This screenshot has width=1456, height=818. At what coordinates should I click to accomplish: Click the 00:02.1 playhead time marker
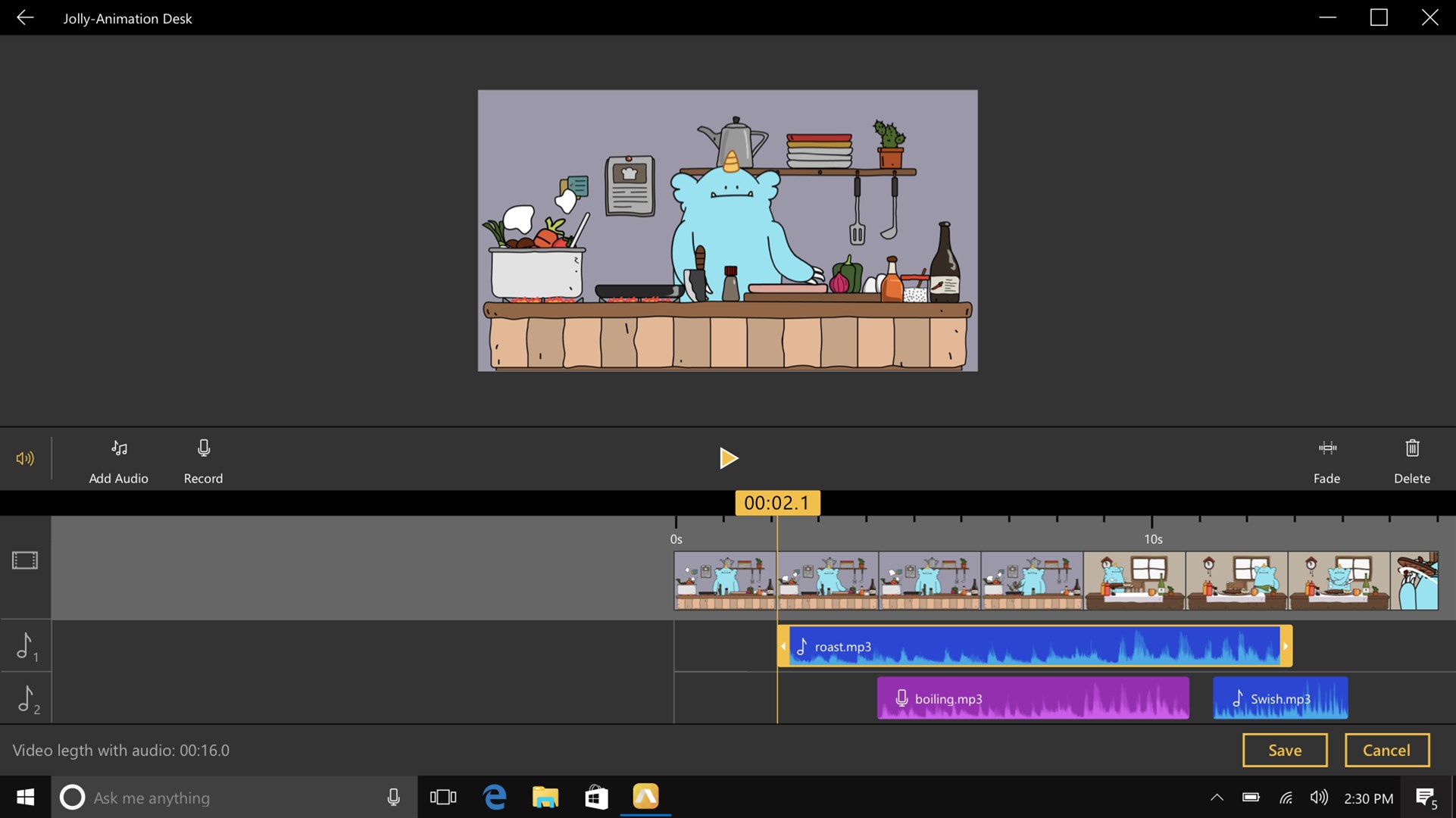[x=777, y=501]
